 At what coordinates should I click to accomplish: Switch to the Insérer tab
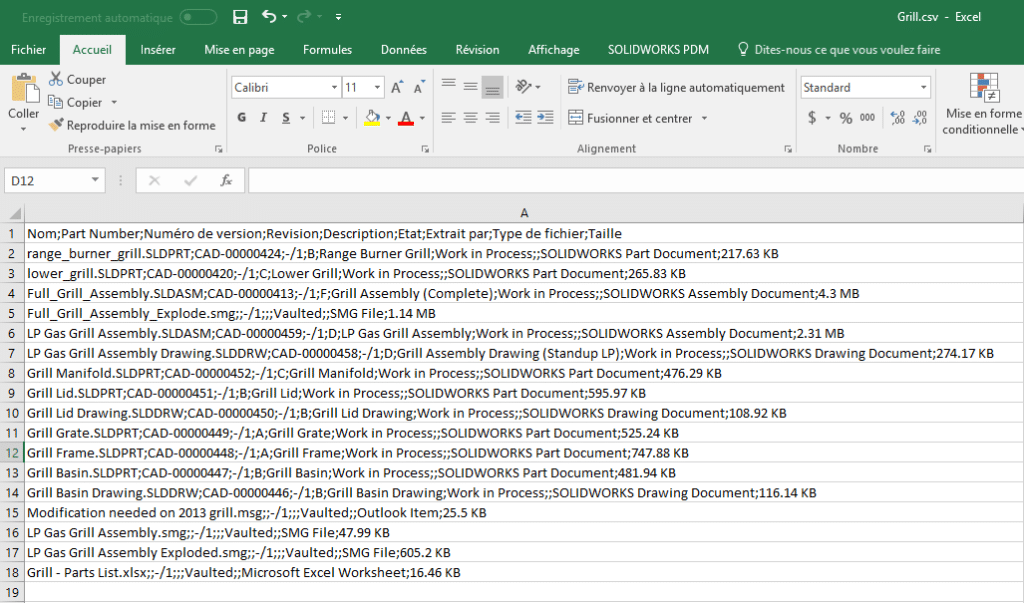[x=157, y=50]
